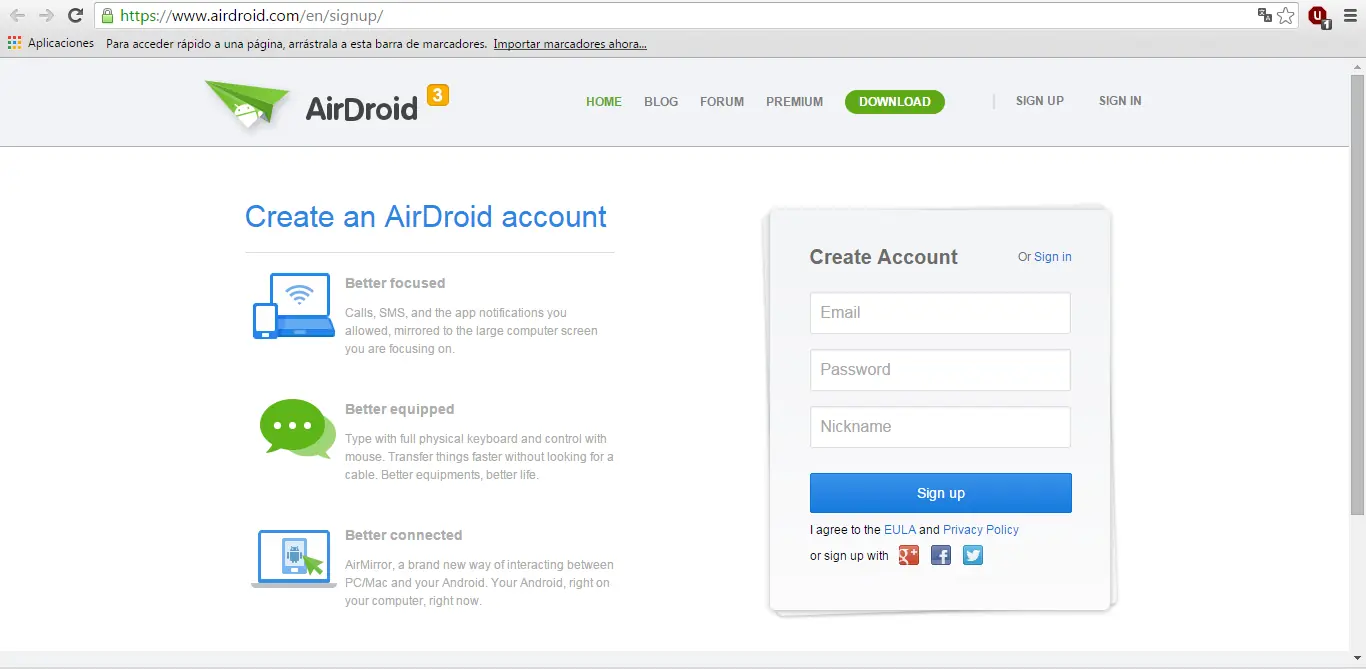The width and height of the screenshot is (1366, 669).
Task: Reload the page with refresh icon
Action: pos(75,16)
